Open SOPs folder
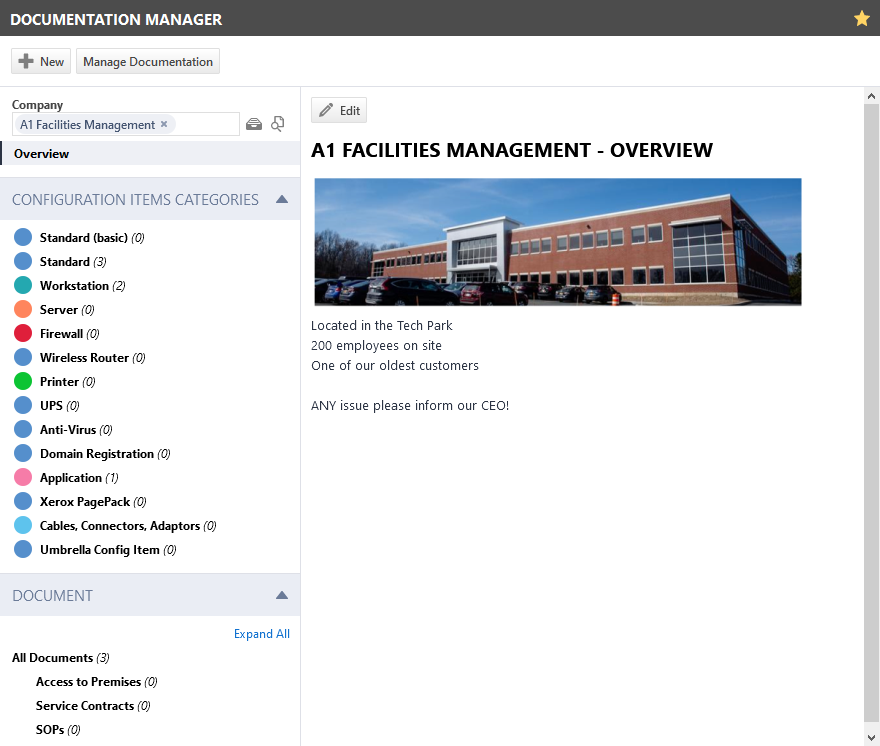 (x=58, y=730)
